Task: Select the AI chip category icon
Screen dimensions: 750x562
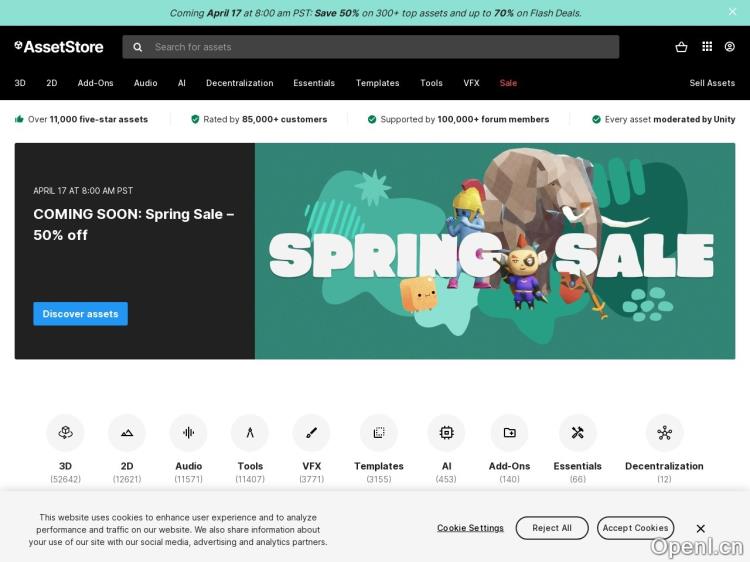Action: (x=446, y=433)
